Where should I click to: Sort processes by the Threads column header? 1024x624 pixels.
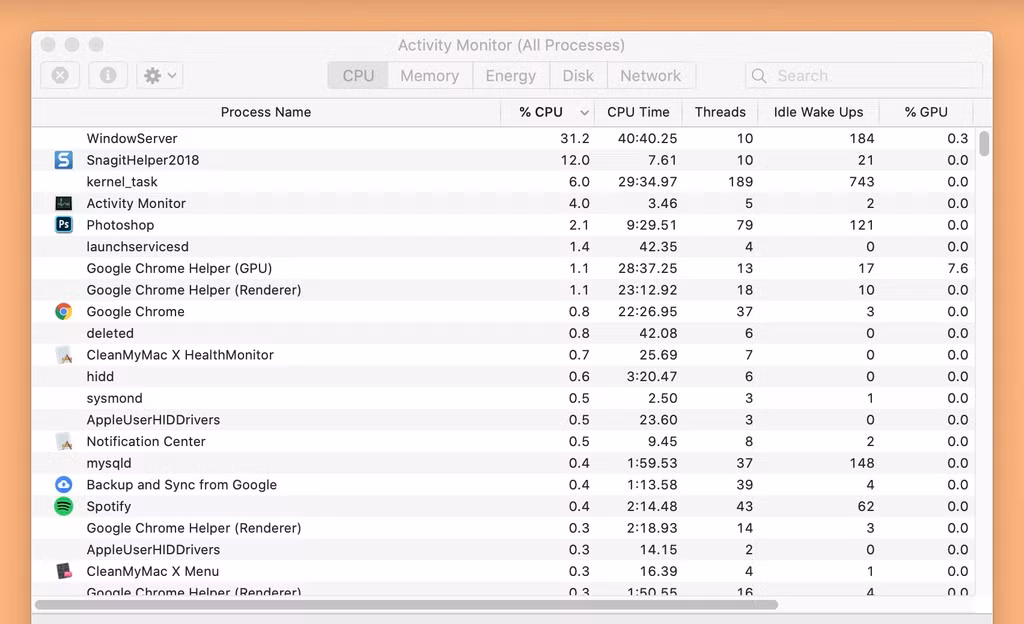coord(720,112)
